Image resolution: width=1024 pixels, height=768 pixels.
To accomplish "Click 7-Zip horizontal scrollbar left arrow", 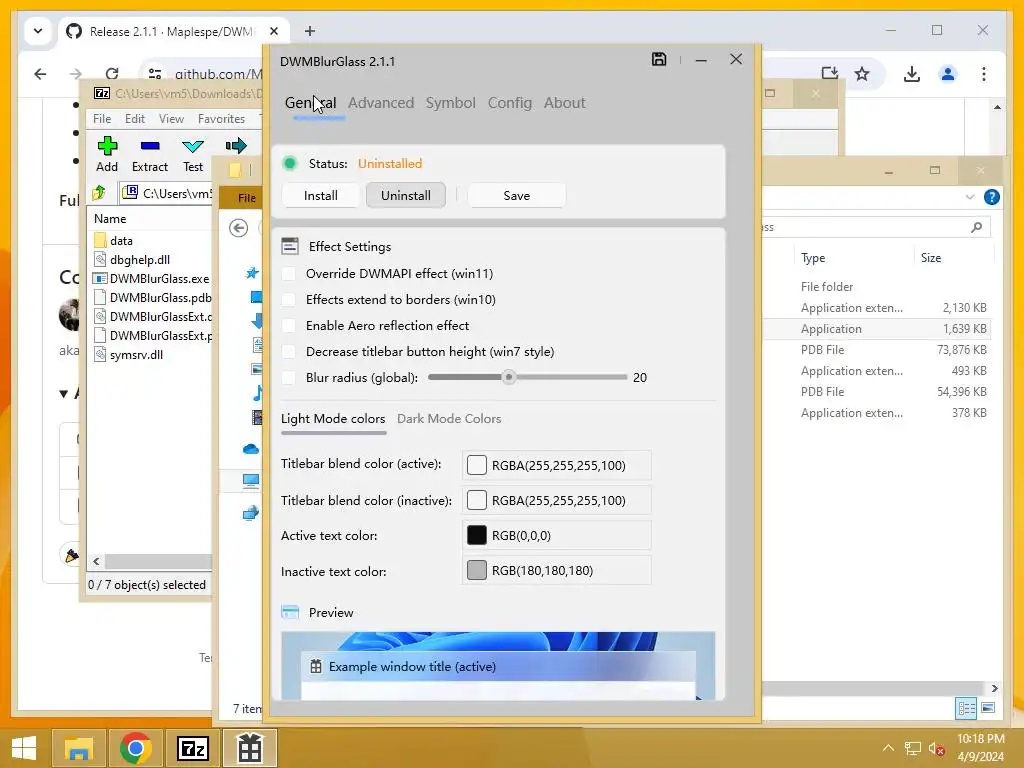I will click(97, 561).
